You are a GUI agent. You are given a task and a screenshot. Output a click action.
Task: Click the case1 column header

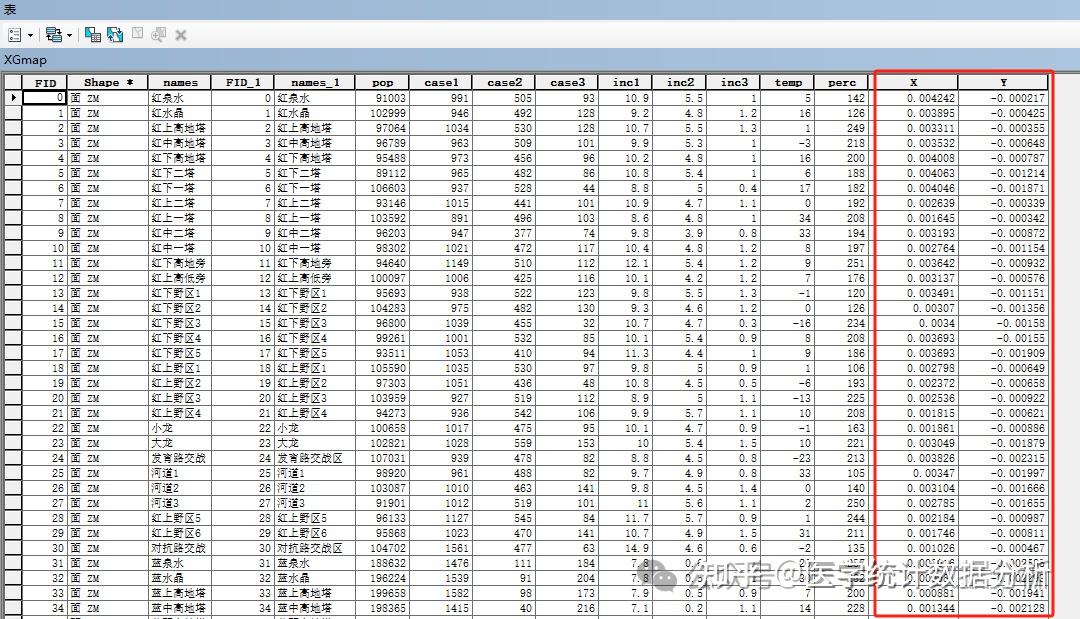tap(441, 82)
